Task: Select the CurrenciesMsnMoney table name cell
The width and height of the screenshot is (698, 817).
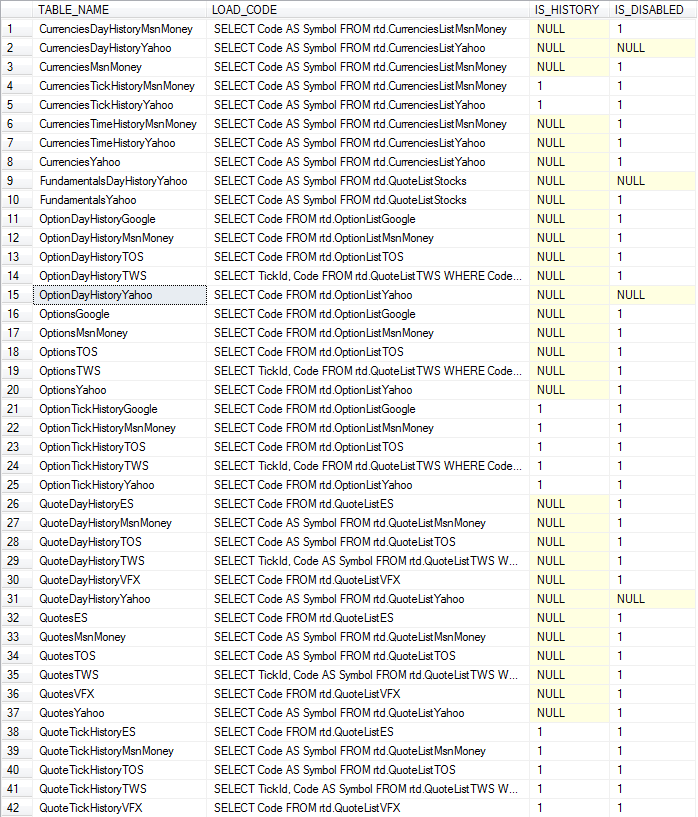Action: click(120, 67)
